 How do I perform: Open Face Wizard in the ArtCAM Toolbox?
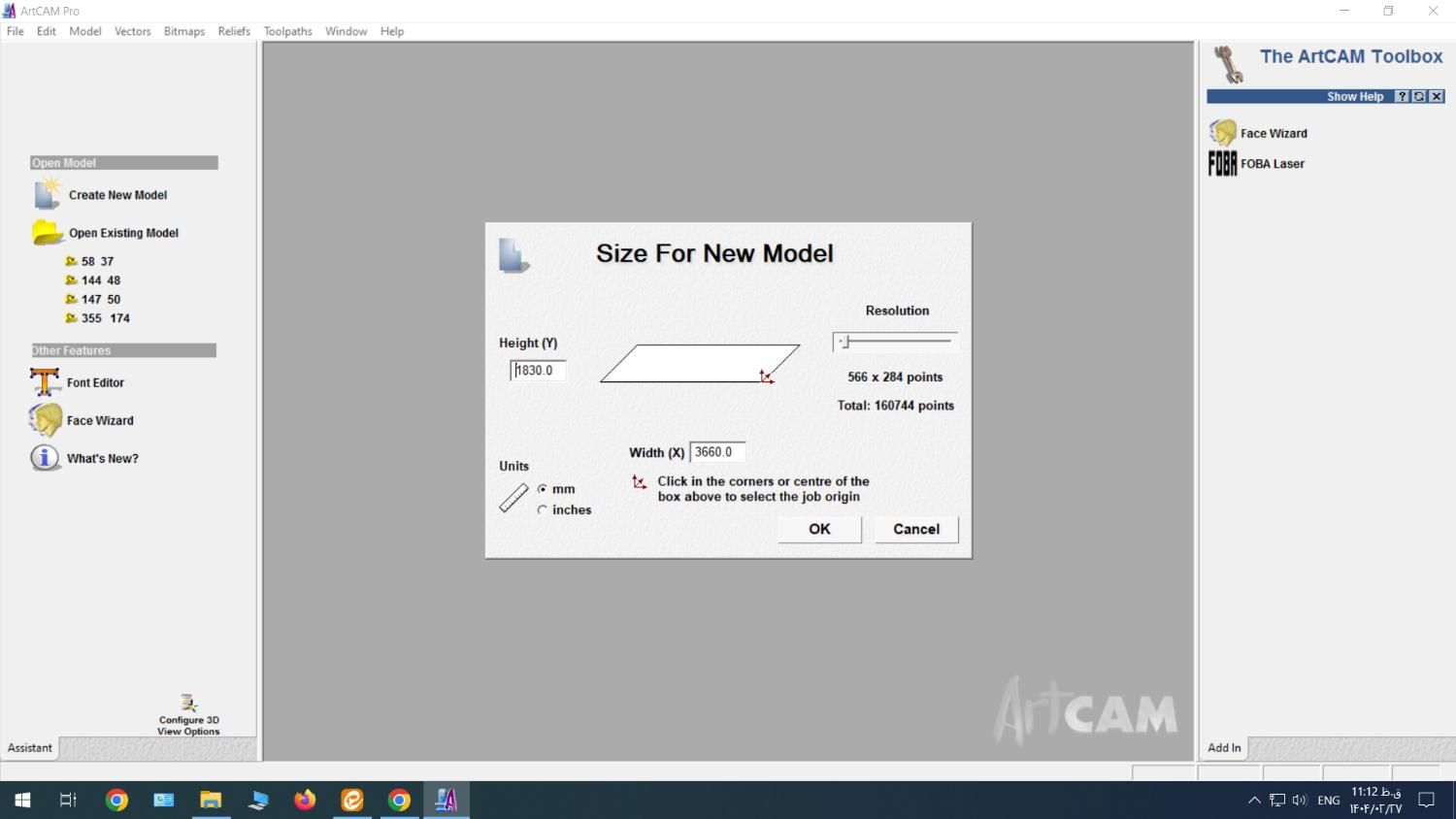point(1223,132)
